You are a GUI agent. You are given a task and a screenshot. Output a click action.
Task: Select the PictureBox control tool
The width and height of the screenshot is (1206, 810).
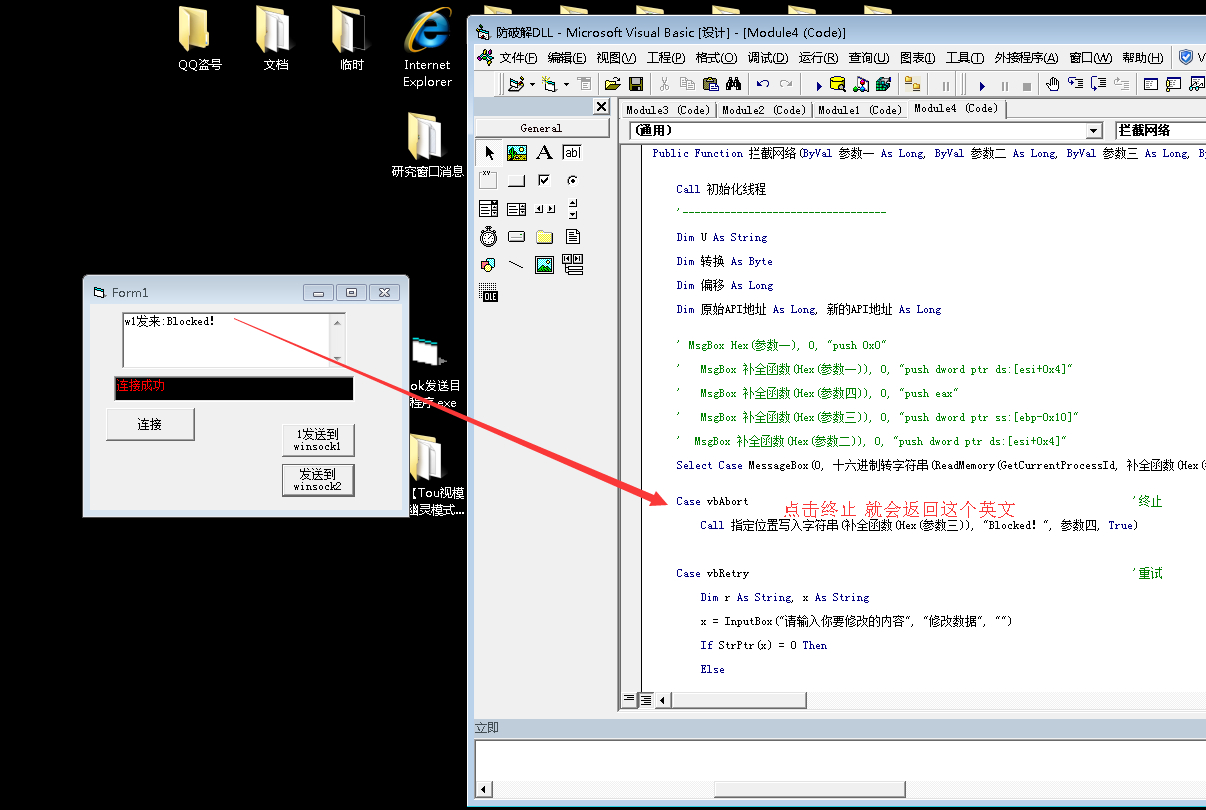coord(516,153)
